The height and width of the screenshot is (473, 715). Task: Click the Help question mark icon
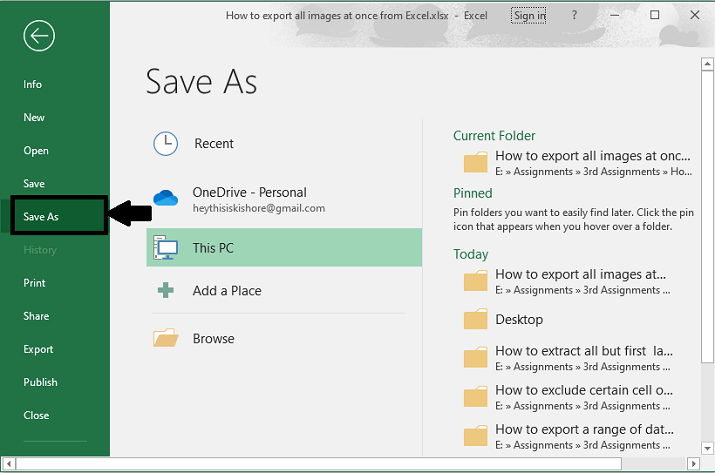tap(574, 16)
